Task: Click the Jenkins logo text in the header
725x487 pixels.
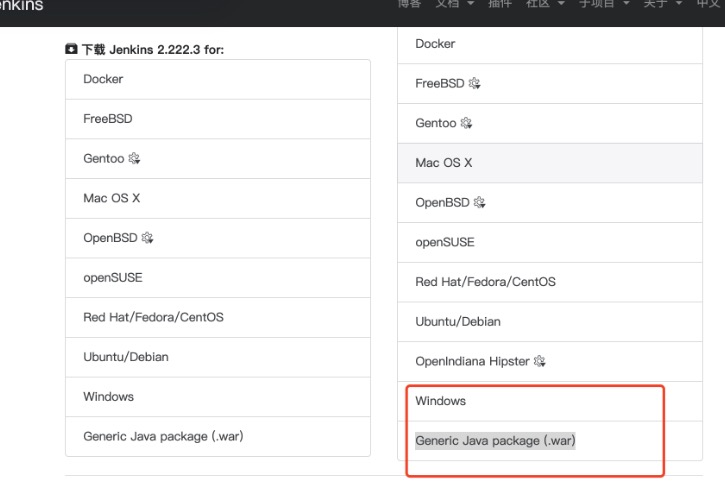Action: pyautogui.click(x=21, y=5)
